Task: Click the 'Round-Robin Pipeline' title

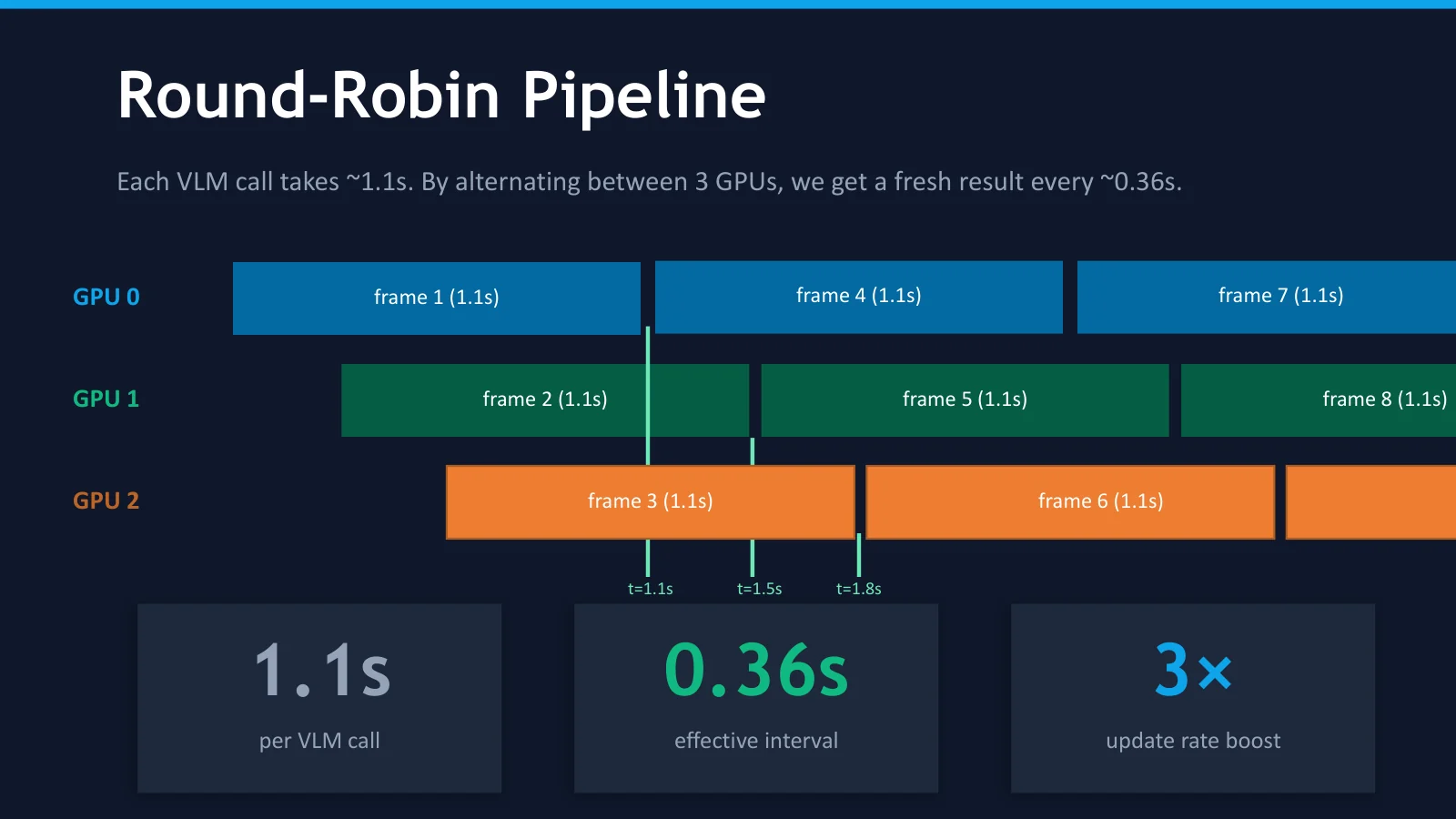Action: tap(441, 96)
